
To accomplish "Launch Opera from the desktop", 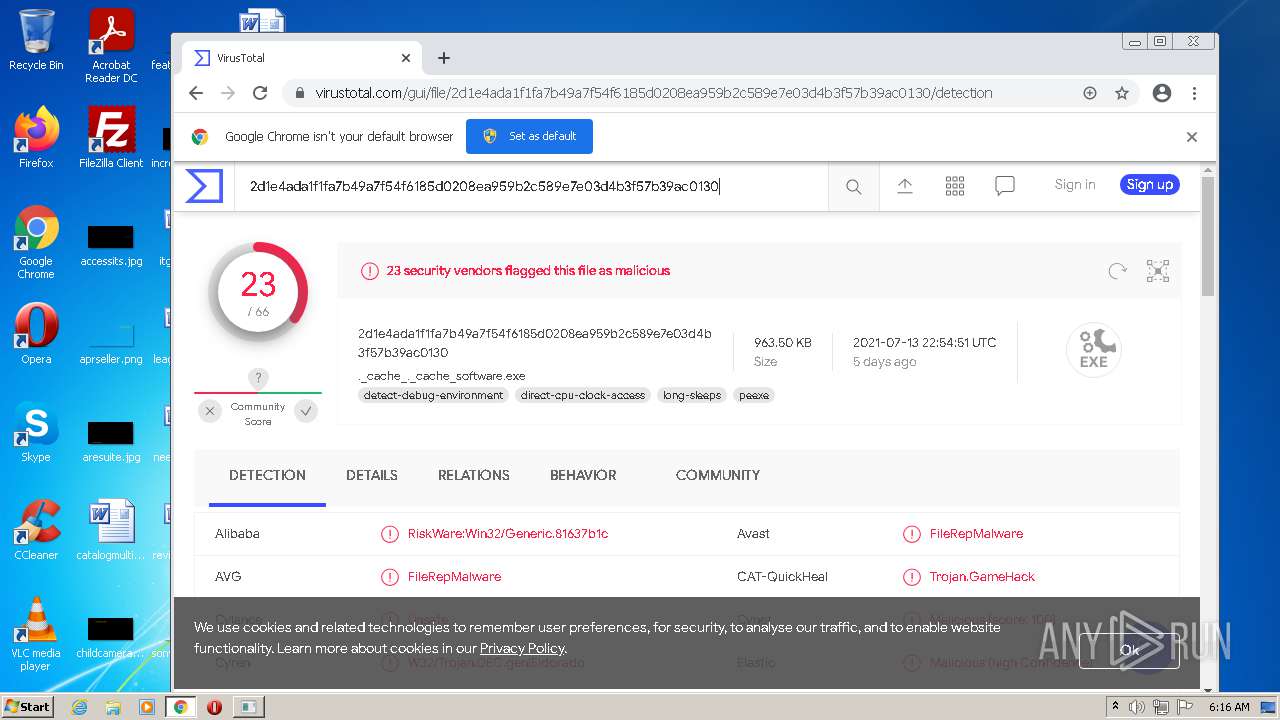I will click(x=36, y=333).
